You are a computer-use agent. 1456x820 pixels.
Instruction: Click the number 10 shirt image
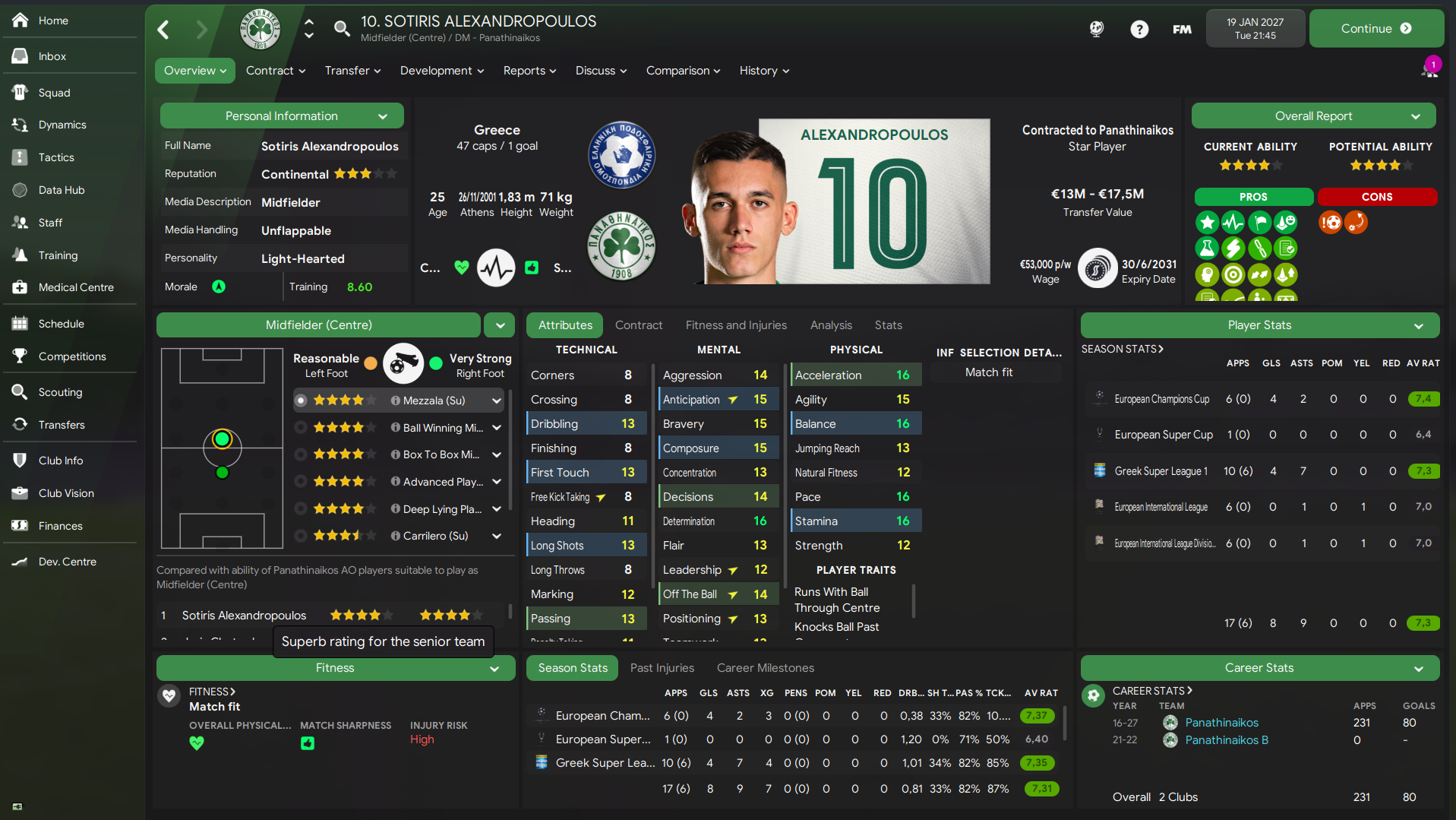873,201
